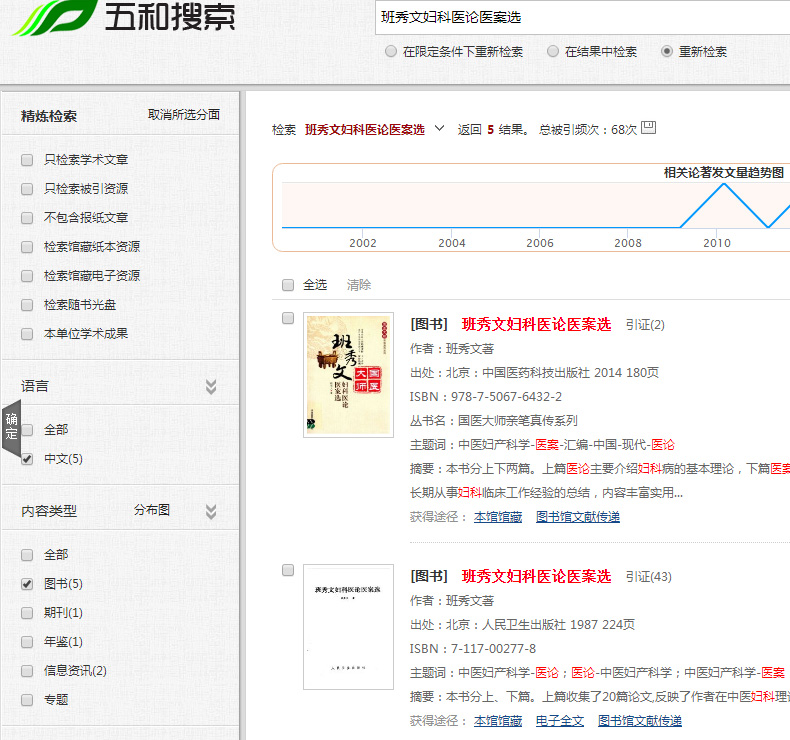Open 2014 edition book cover thumbnail
Screen dimensions: 790x740
(348, 375)
